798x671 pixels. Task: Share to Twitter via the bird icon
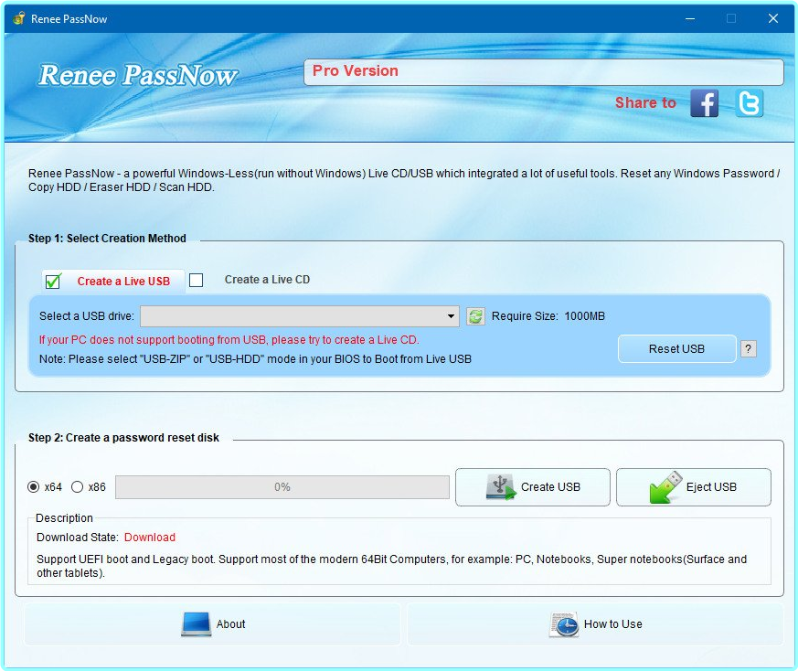pos(749,103)
